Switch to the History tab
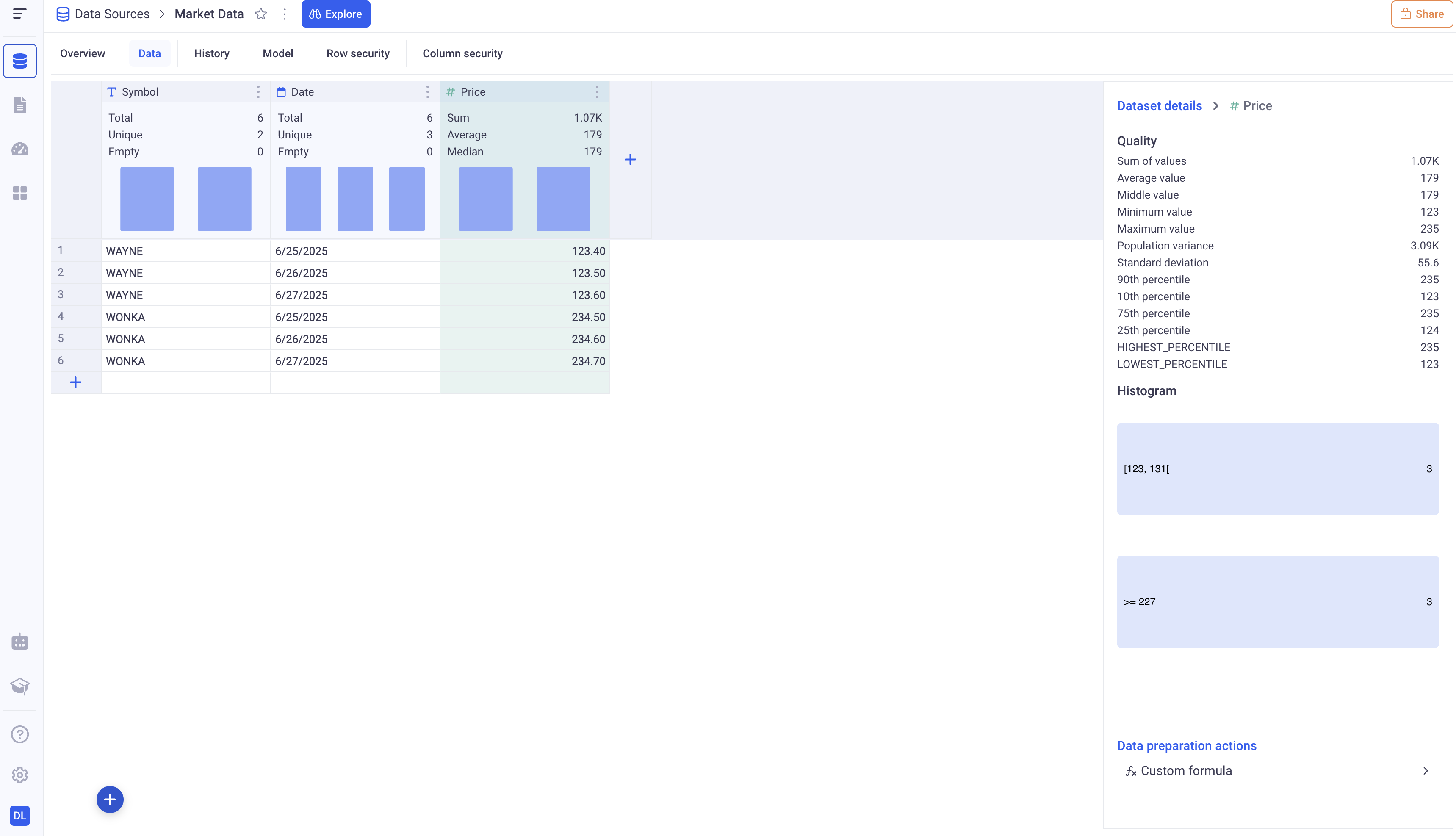This screenshot has height=836, width=1456. click(211, 53)
